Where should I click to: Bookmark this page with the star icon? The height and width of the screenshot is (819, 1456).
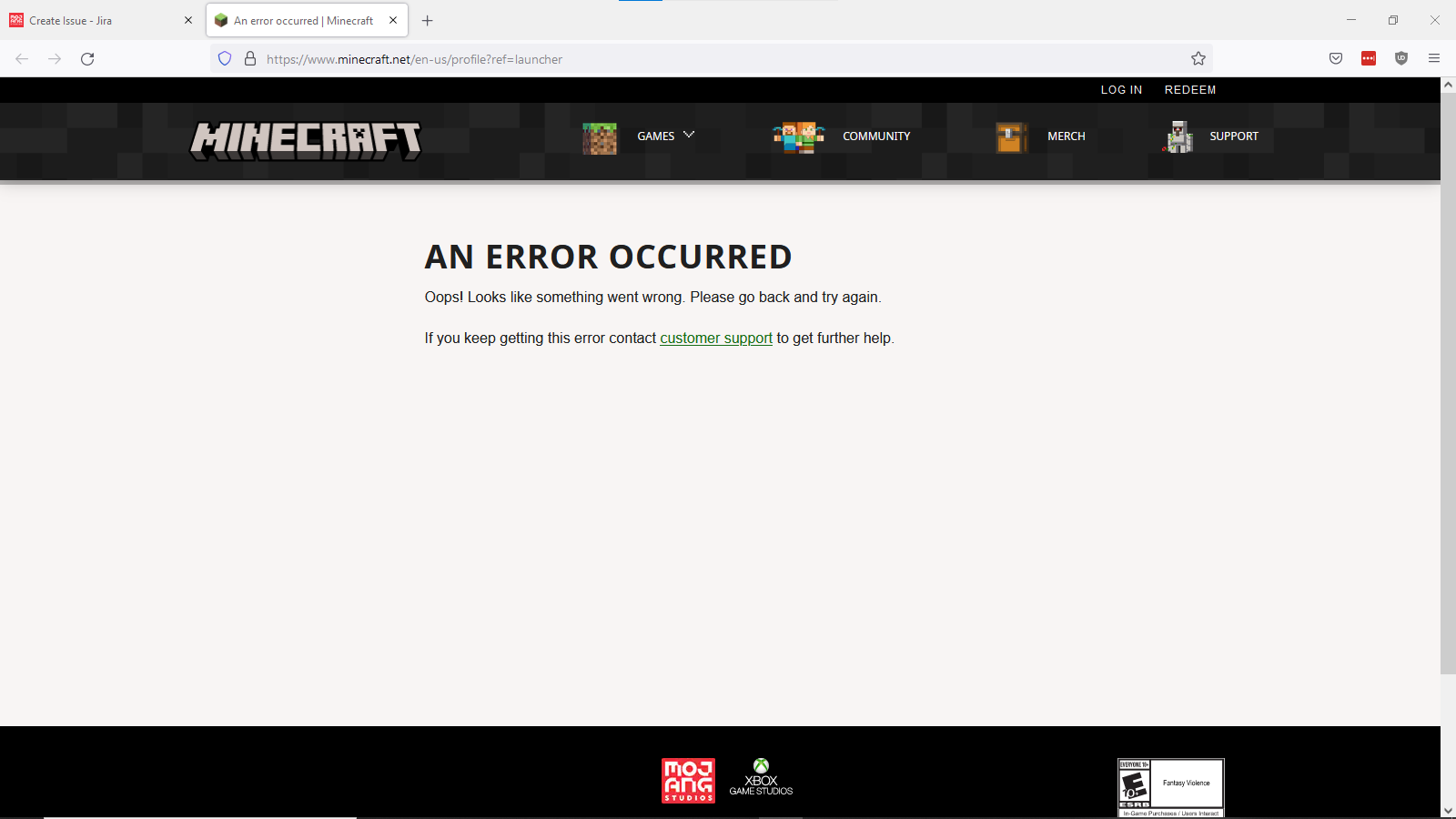pyautogui.click(x=1198, y=59)
